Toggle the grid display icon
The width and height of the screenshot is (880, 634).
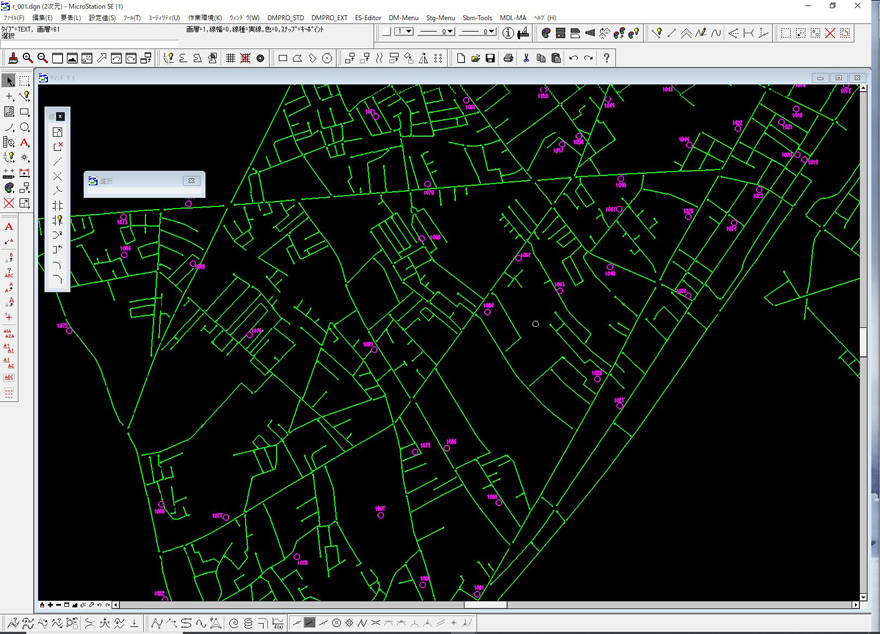(230, 59)
